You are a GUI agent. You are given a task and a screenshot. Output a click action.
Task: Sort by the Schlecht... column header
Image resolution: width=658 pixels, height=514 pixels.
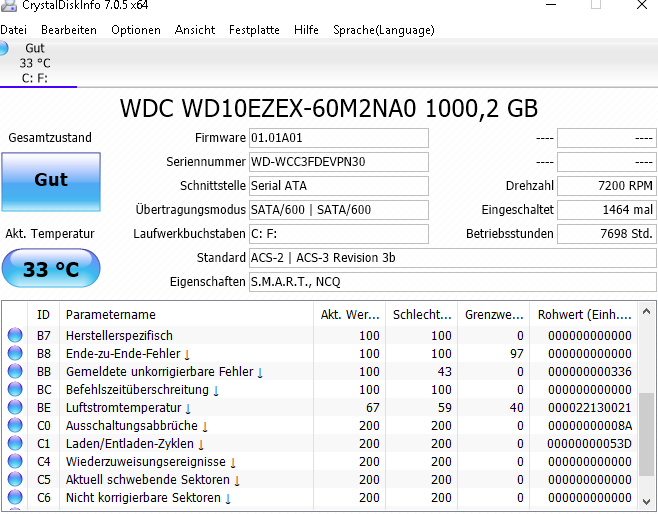pyautogui.click(x=422, y=315)
